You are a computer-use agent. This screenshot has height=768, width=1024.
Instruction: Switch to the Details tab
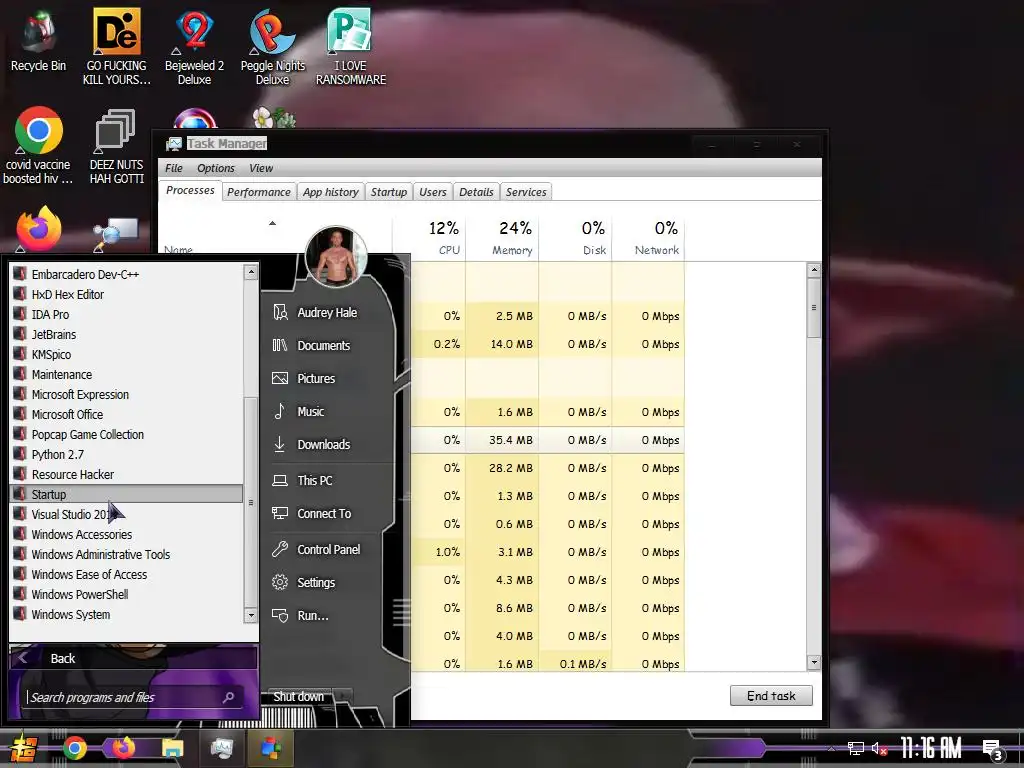476,192
